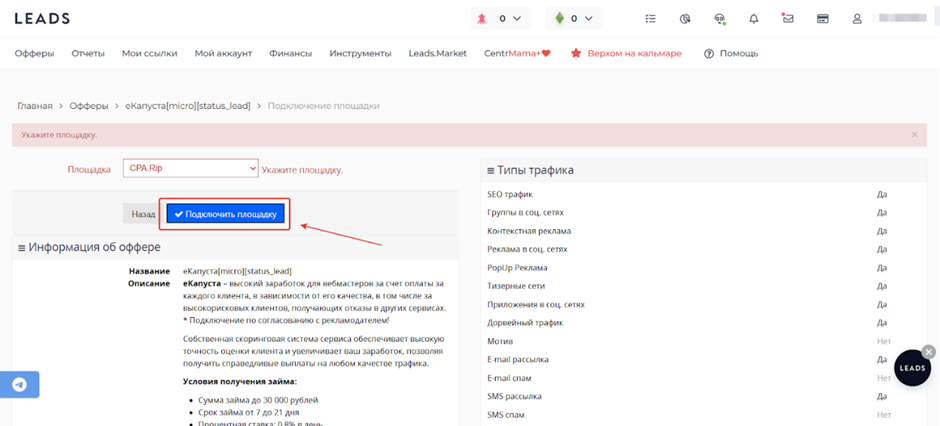Open Верхом на кальмаре promo link
Viewport: 940px width, 426px height.
634,53
